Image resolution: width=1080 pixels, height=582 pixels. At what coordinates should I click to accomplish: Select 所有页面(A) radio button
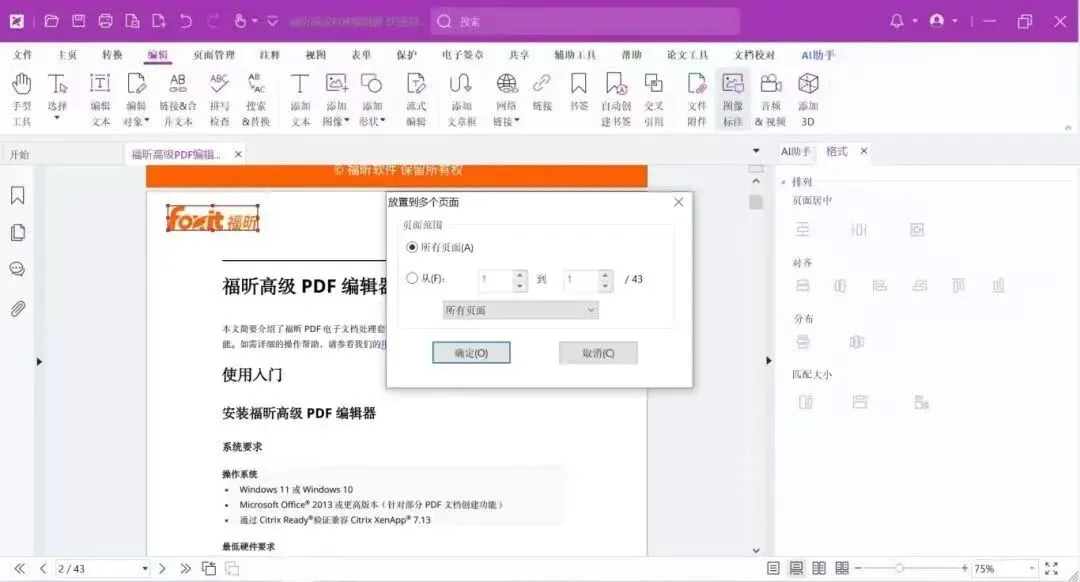[412, 247]
